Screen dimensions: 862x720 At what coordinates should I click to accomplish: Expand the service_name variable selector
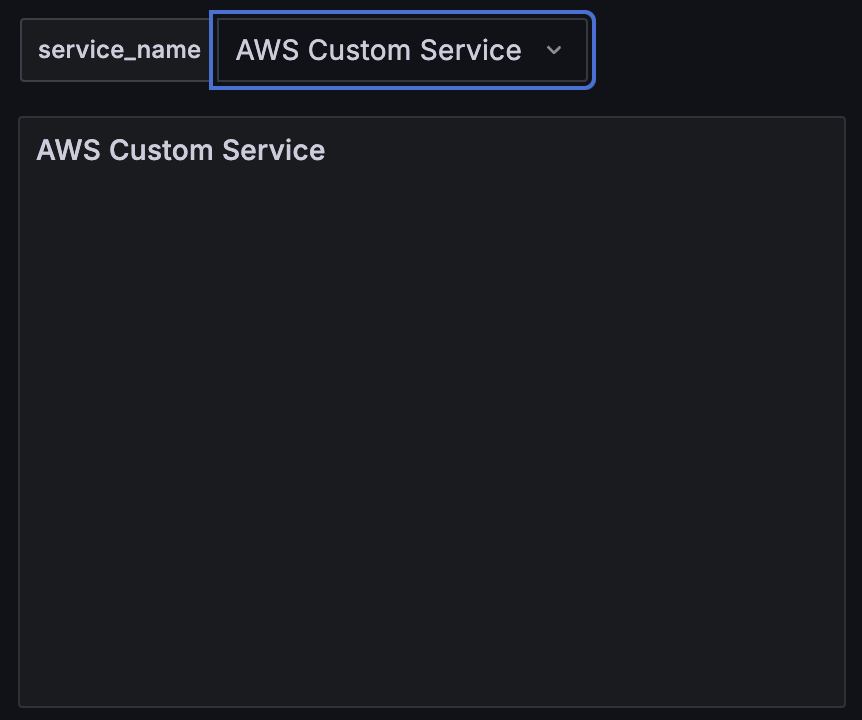click(402, 50)
